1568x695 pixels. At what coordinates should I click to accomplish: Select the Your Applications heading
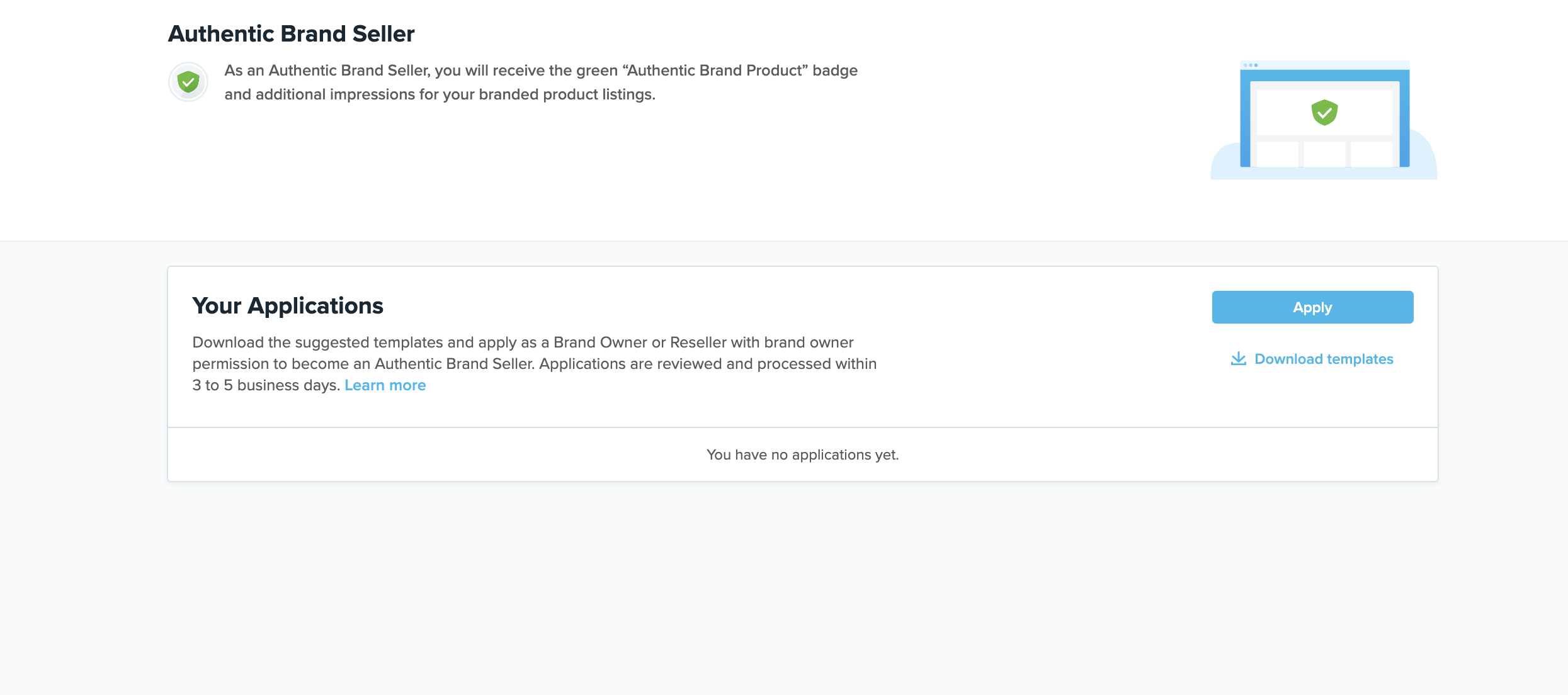288,306
